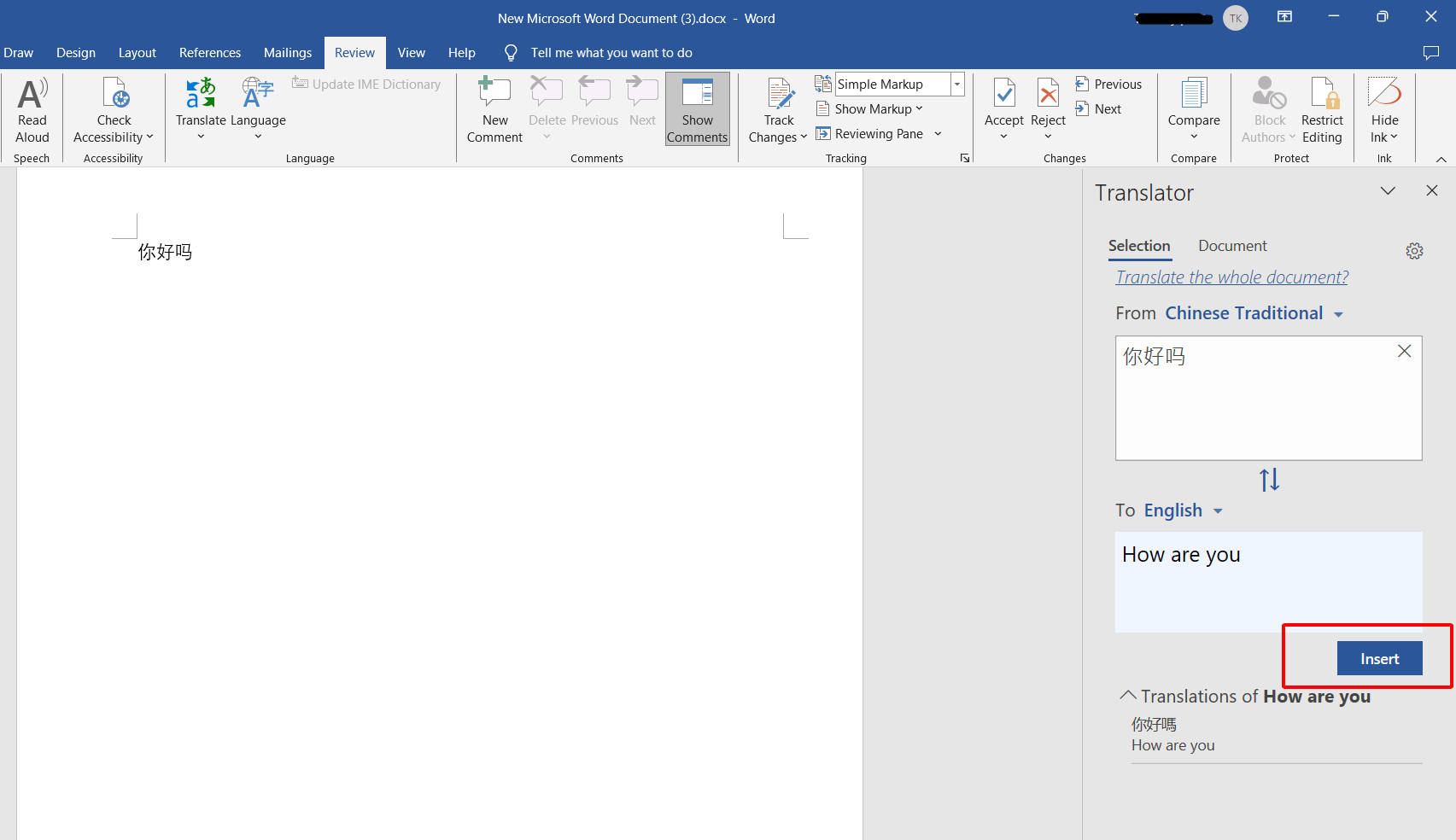Collapse Translations of How are you
This screenshot has width=1456, height=840.
1128,696
